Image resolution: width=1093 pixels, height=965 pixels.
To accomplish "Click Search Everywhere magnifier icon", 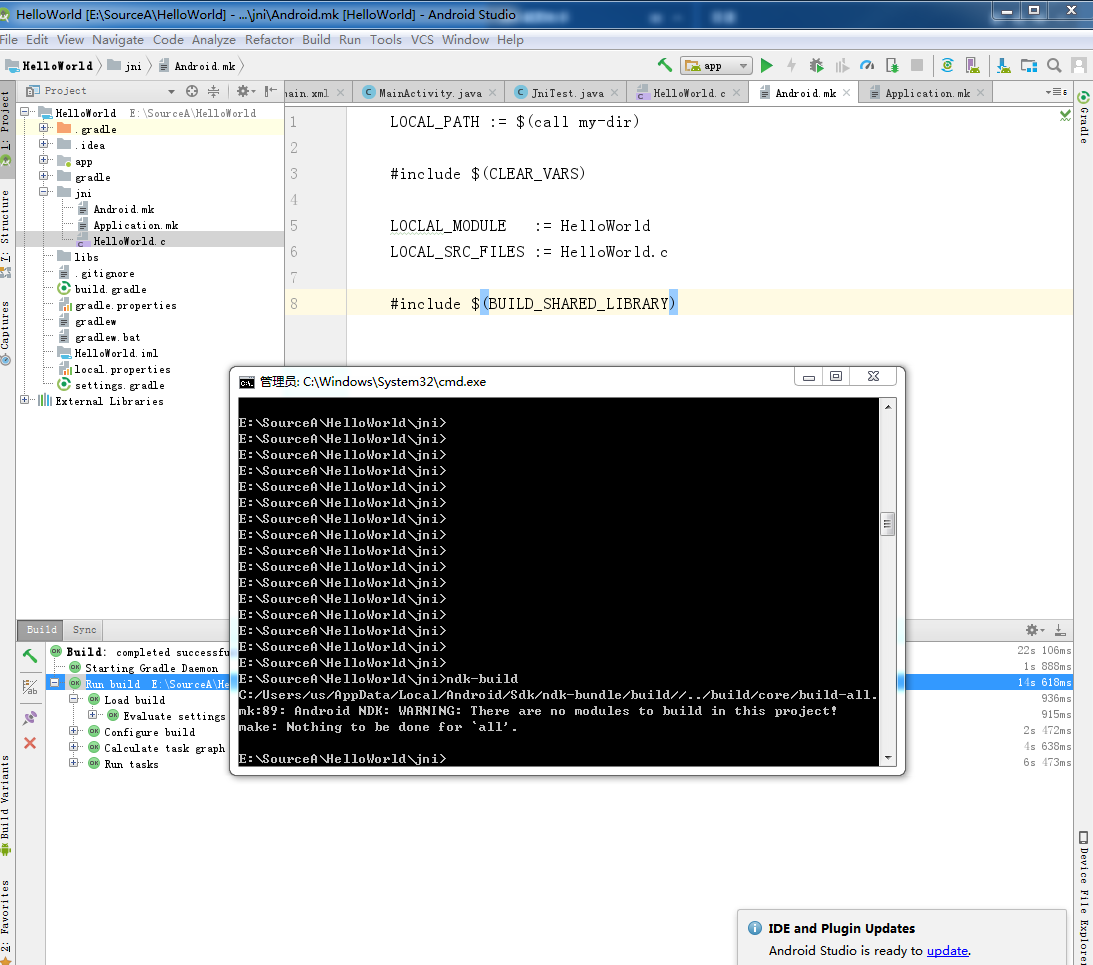I will click(1054, 66).
